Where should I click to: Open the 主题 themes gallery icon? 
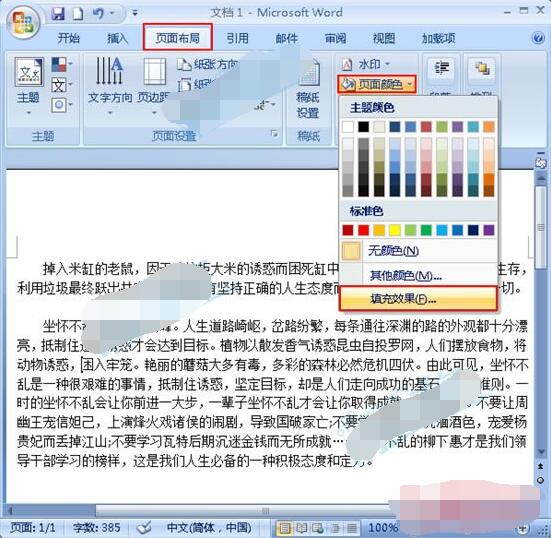coord(29,72)
